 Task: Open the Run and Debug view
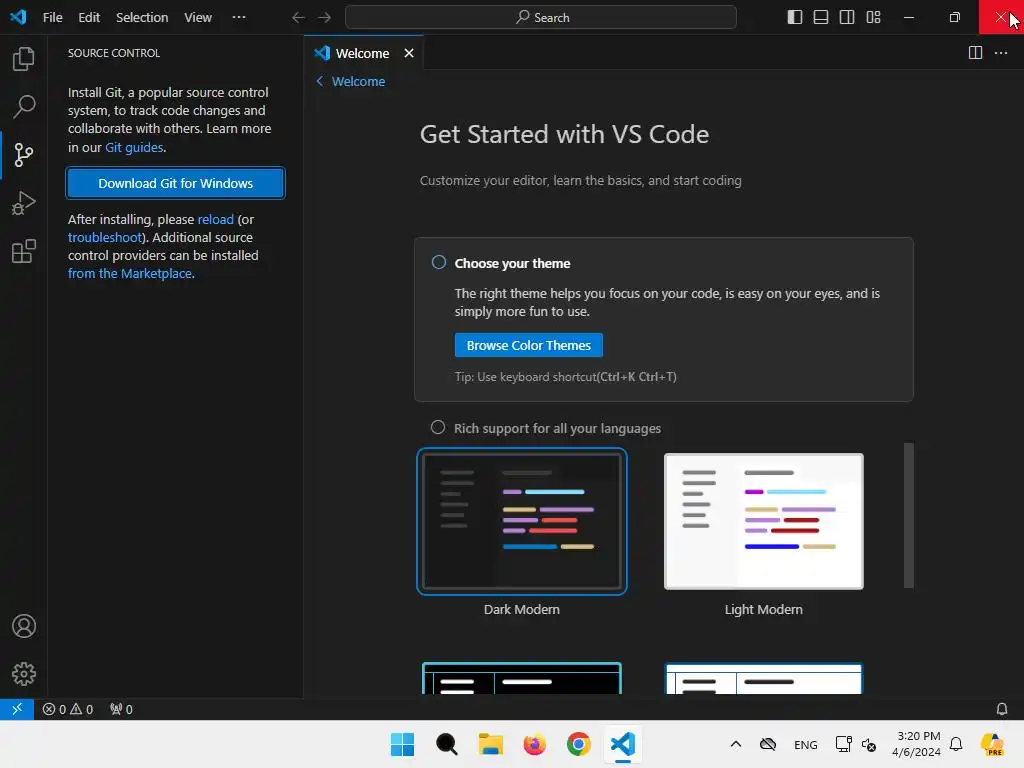[24, 203]
